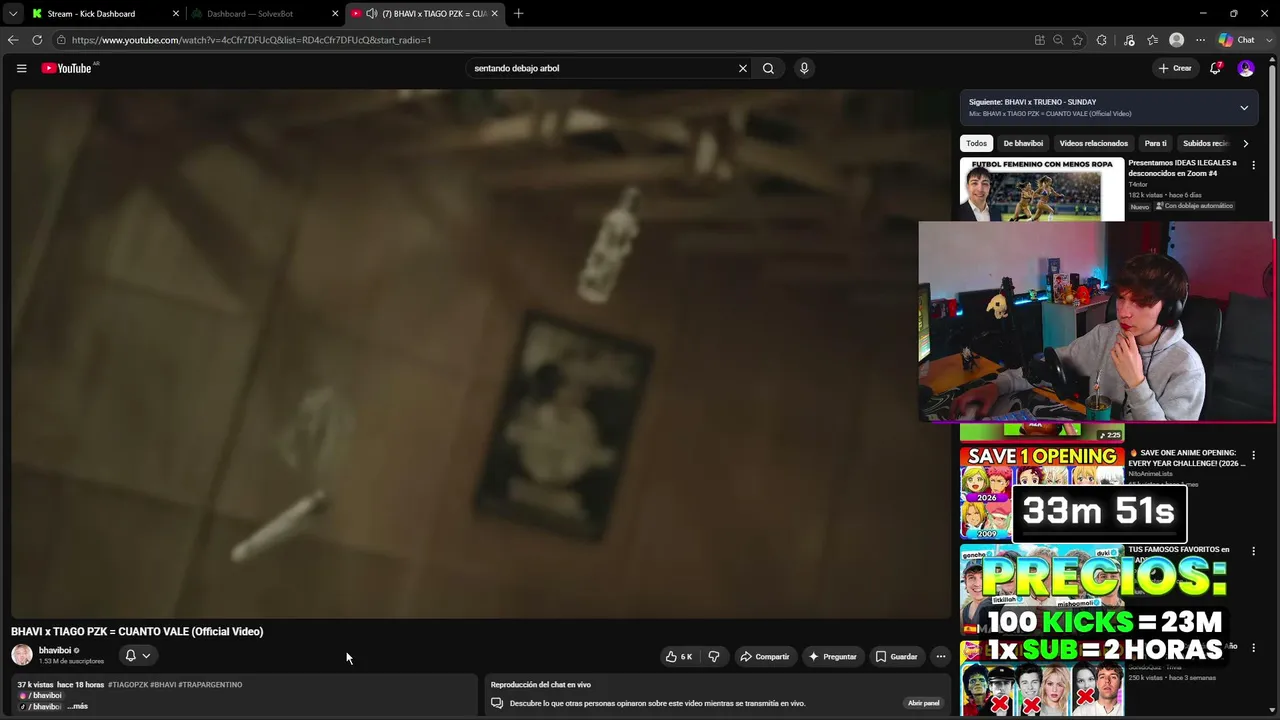1280x720 pixels.
Task: Select the Videos relacionados filter chip
Action: pyautogui.click(x=1094, y=143)
